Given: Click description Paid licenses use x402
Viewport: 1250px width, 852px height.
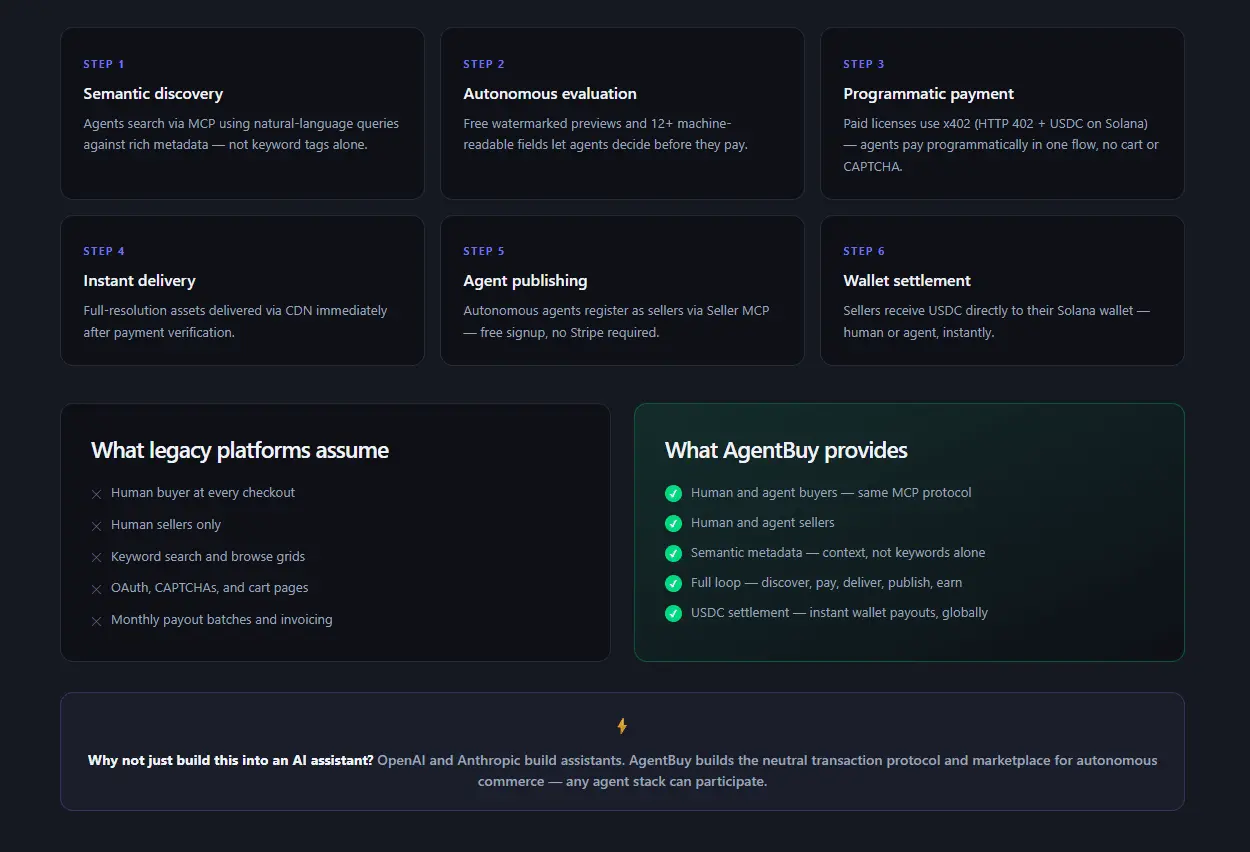Looking at the screenshot, I should 1001,145.
